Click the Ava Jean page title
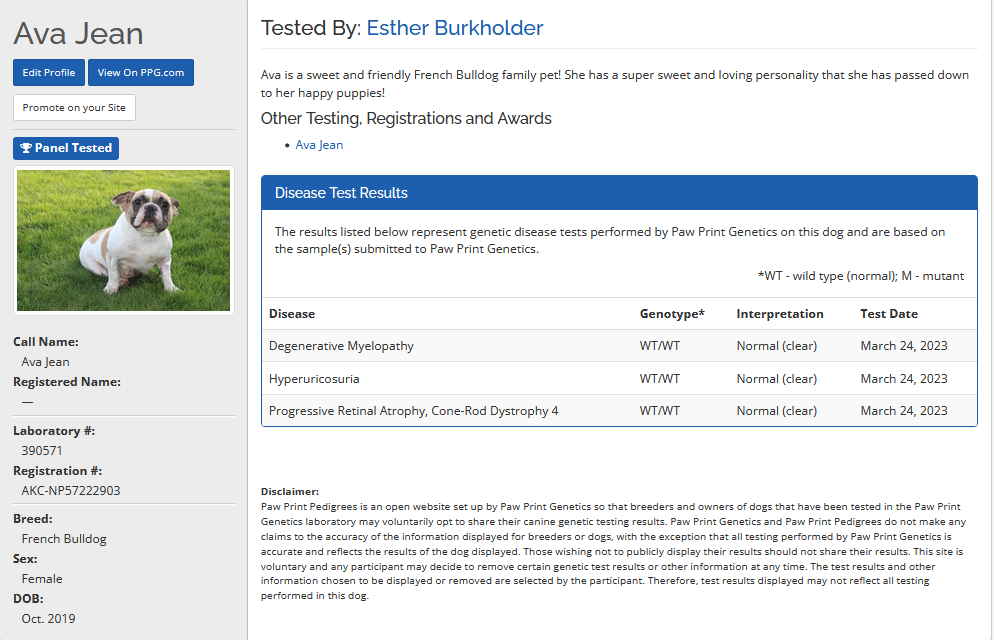Image resolution: width=994 pixels, height=640 pixels. click(x=78, y=33)
